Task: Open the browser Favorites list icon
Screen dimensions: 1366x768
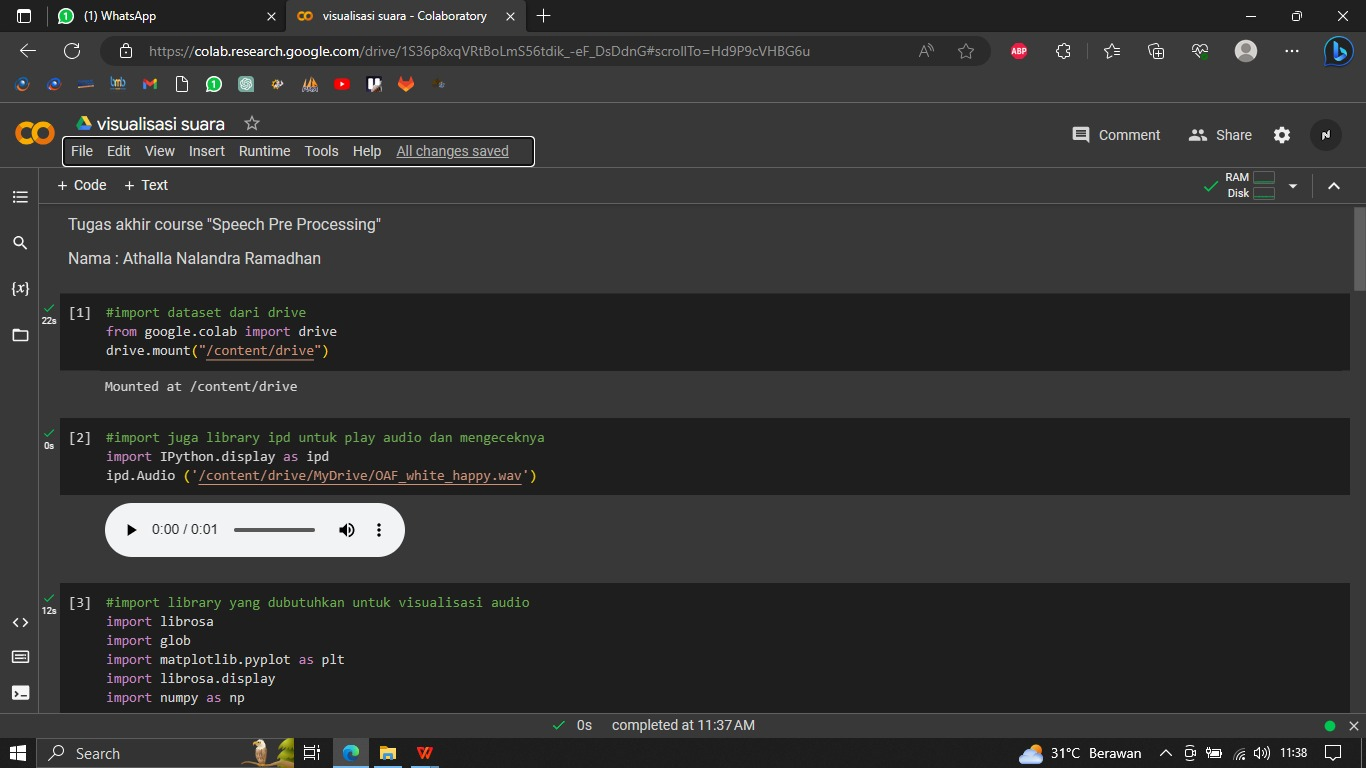Action: (x=1112, y=51)
